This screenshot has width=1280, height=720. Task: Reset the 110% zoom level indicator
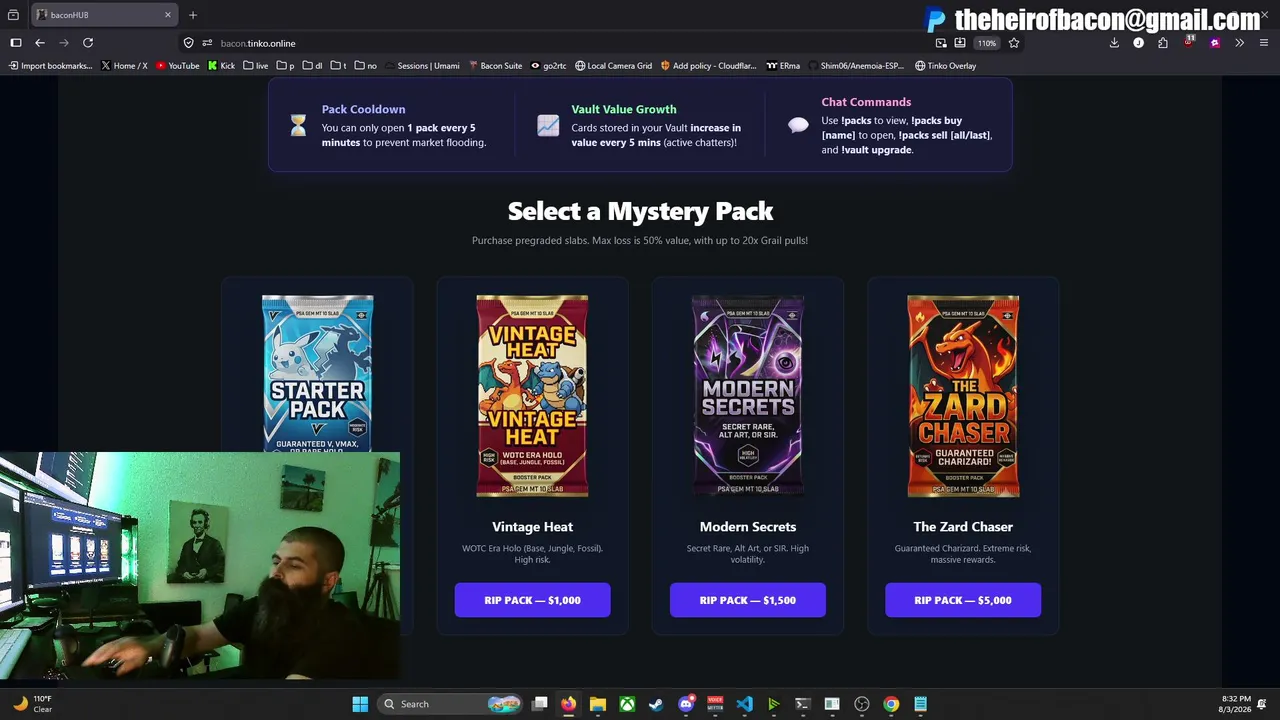point(987,43)
